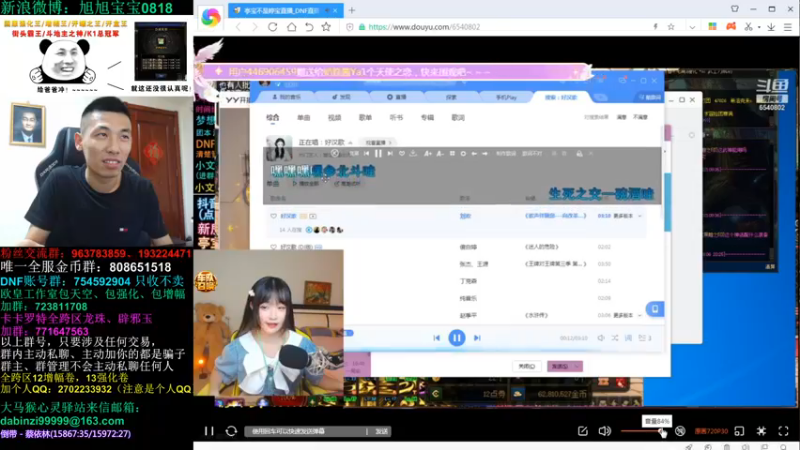Go to the browser home page icon
The image size is (800, 450).
pos(291,27)
